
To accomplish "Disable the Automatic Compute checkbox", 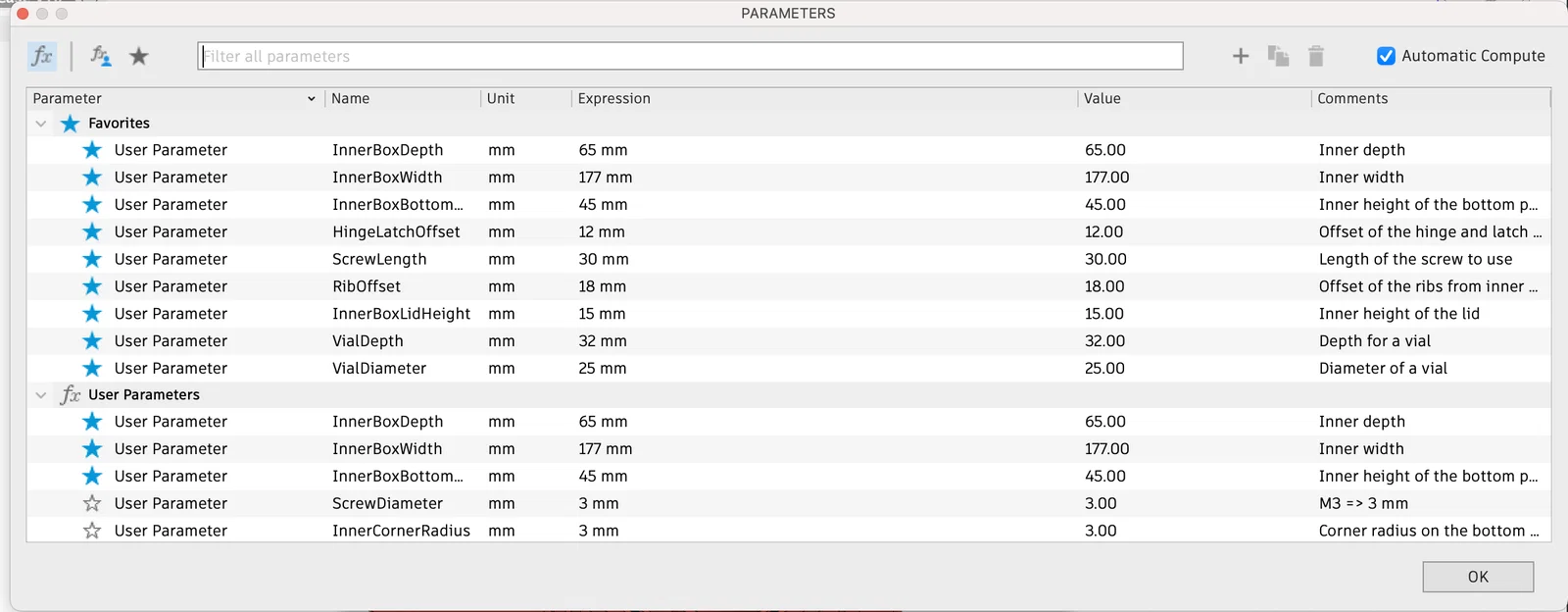I will tap(1386, 56).
